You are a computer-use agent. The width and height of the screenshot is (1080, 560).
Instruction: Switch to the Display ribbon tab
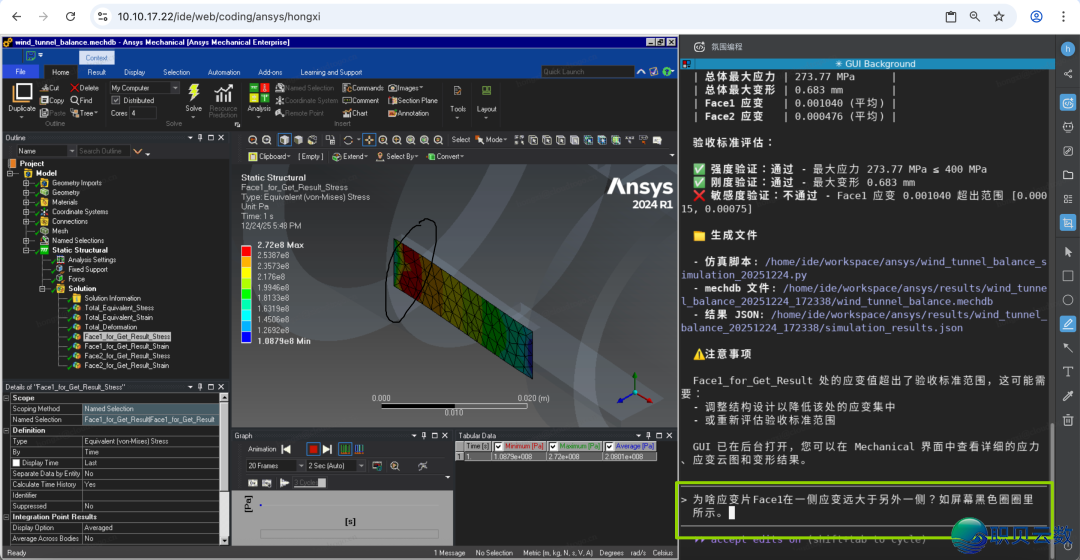tap(134, 72)
